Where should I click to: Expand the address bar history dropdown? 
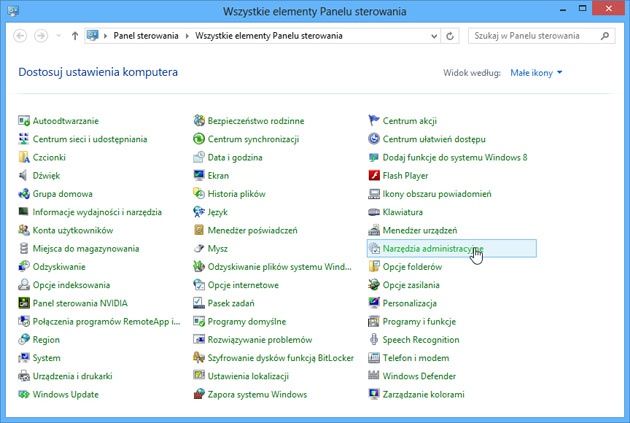(434, 36)
